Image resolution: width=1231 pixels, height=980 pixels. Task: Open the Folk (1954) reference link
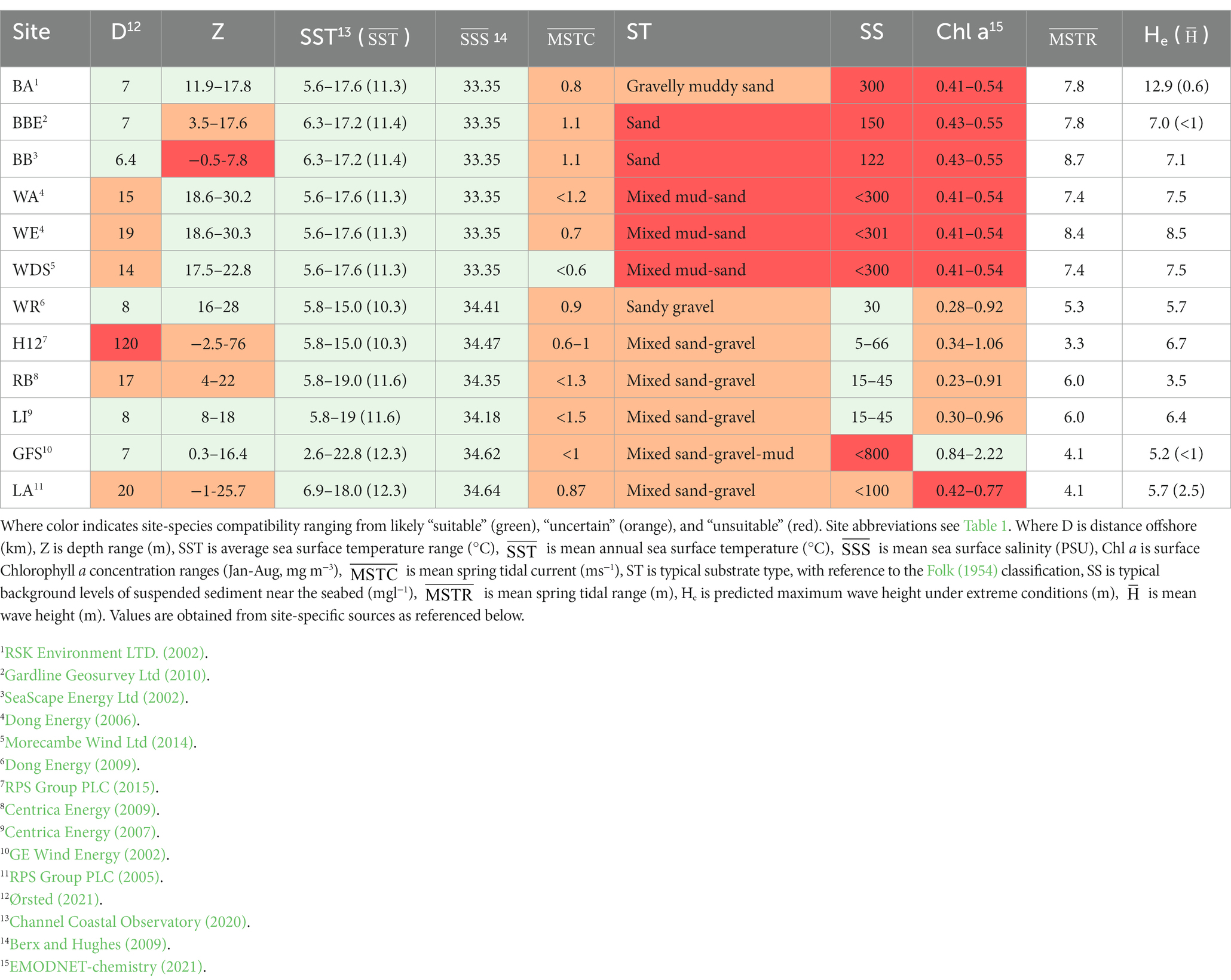[x=962, y=571]
